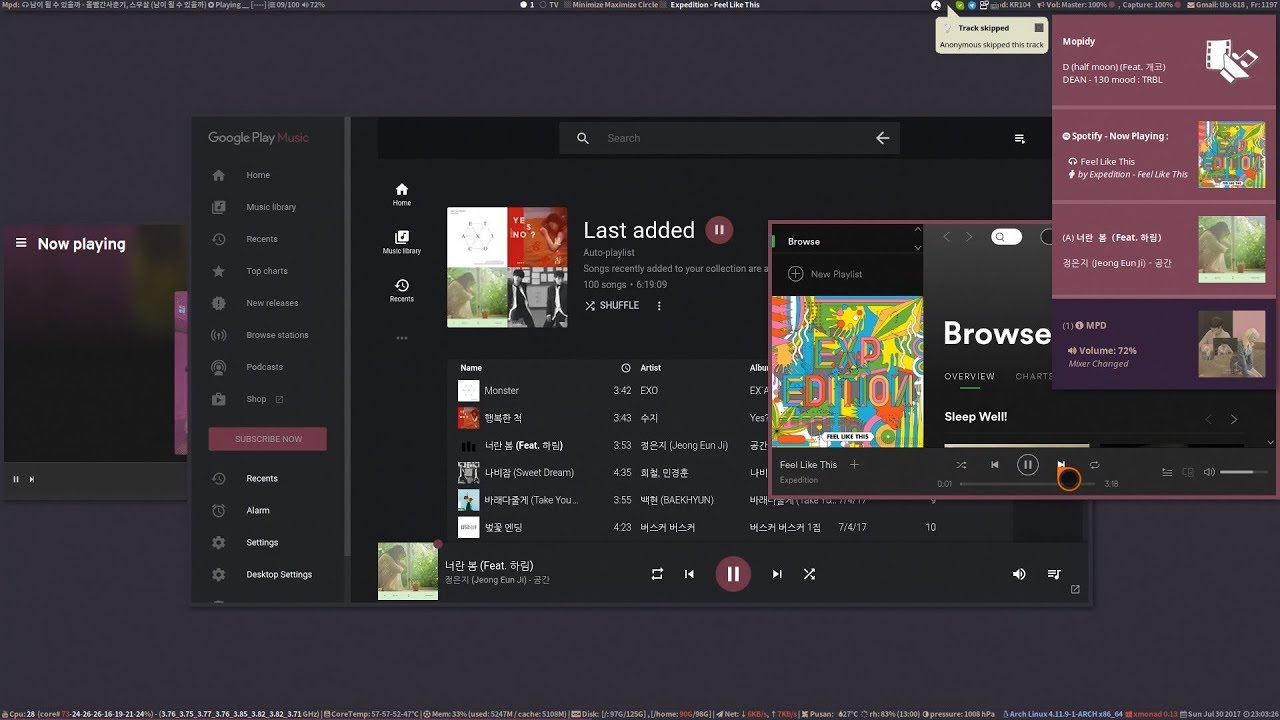Select Recents in the mini navigation rail

(401, 290)
